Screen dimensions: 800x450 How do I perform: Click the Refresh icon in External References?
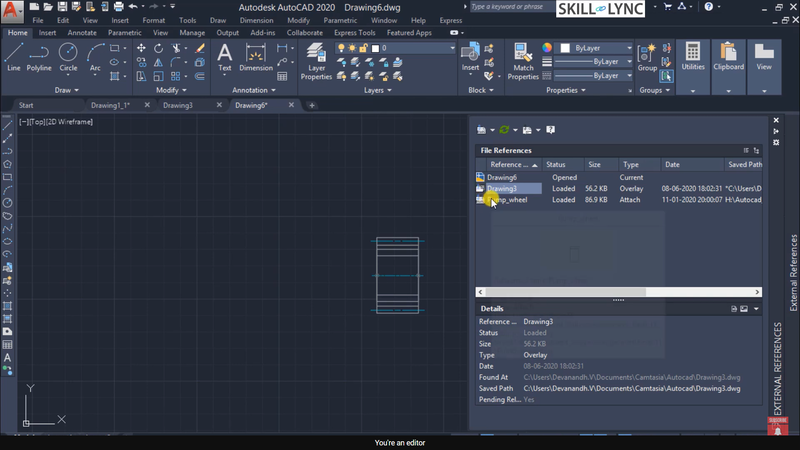point(505,129)
